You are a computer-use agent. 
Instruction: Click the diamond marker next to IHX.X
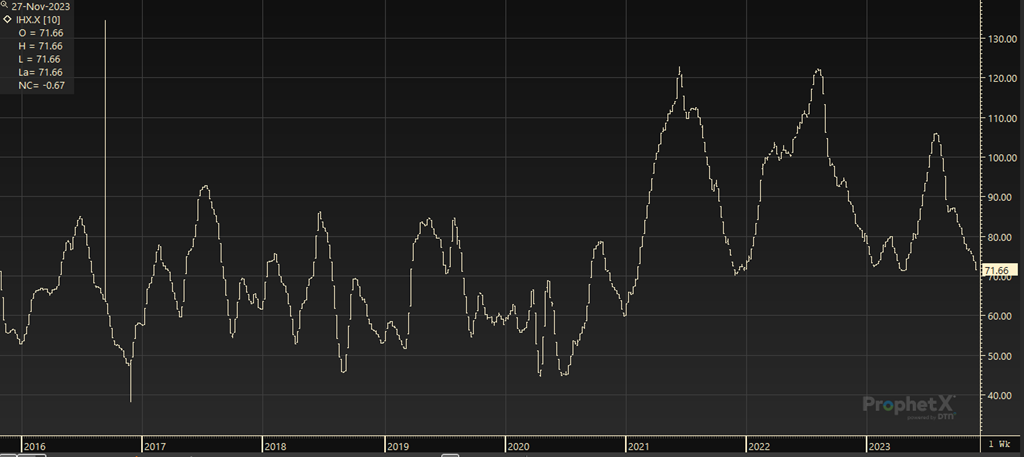(8, 19)
